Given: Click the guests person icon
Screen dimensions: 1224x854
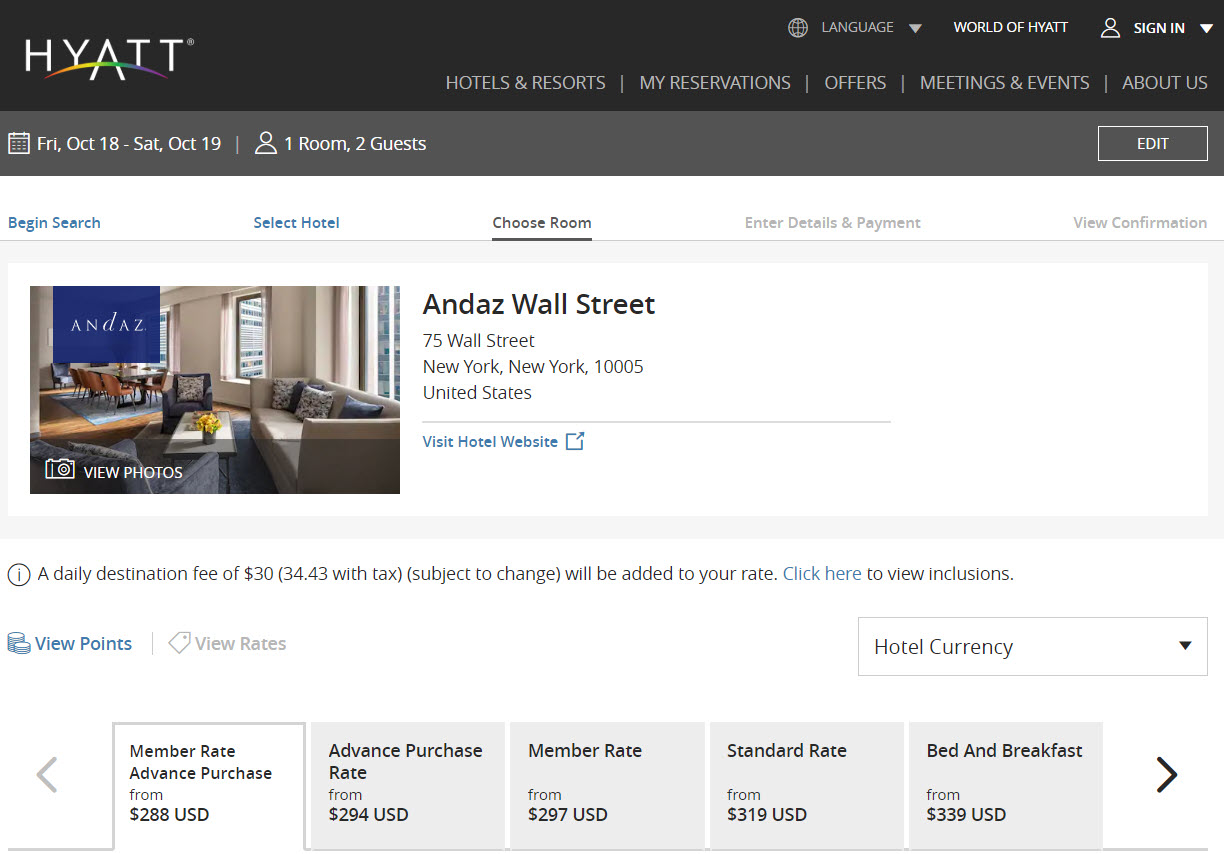Looking at the screenshot, I should point(266,143).
